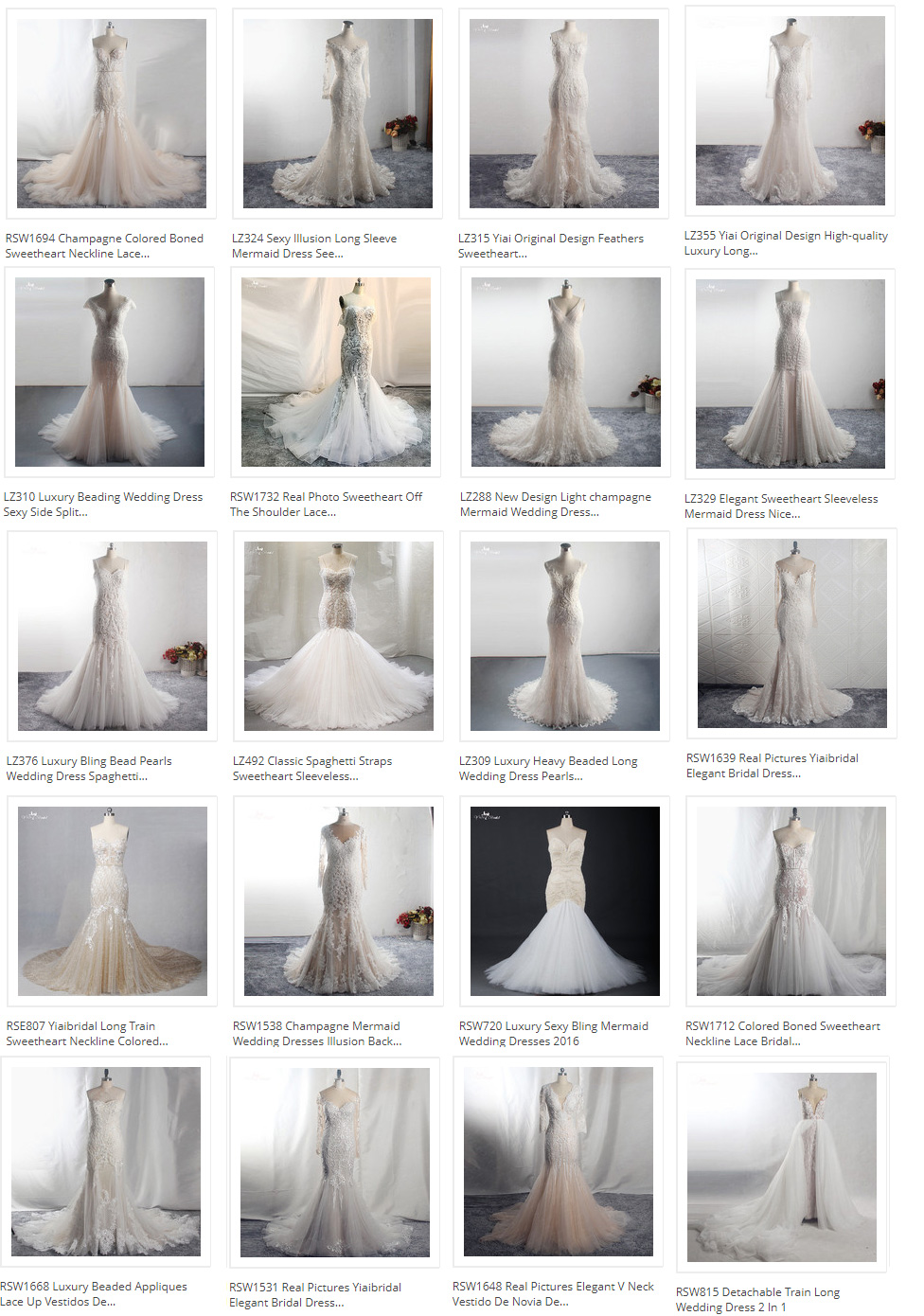Viewport: 924px width, 1316px height.
Task: Click the LZ492 Classic Spaghetti Straps photo
Action: pyautogui.click(x=339, y=636)
